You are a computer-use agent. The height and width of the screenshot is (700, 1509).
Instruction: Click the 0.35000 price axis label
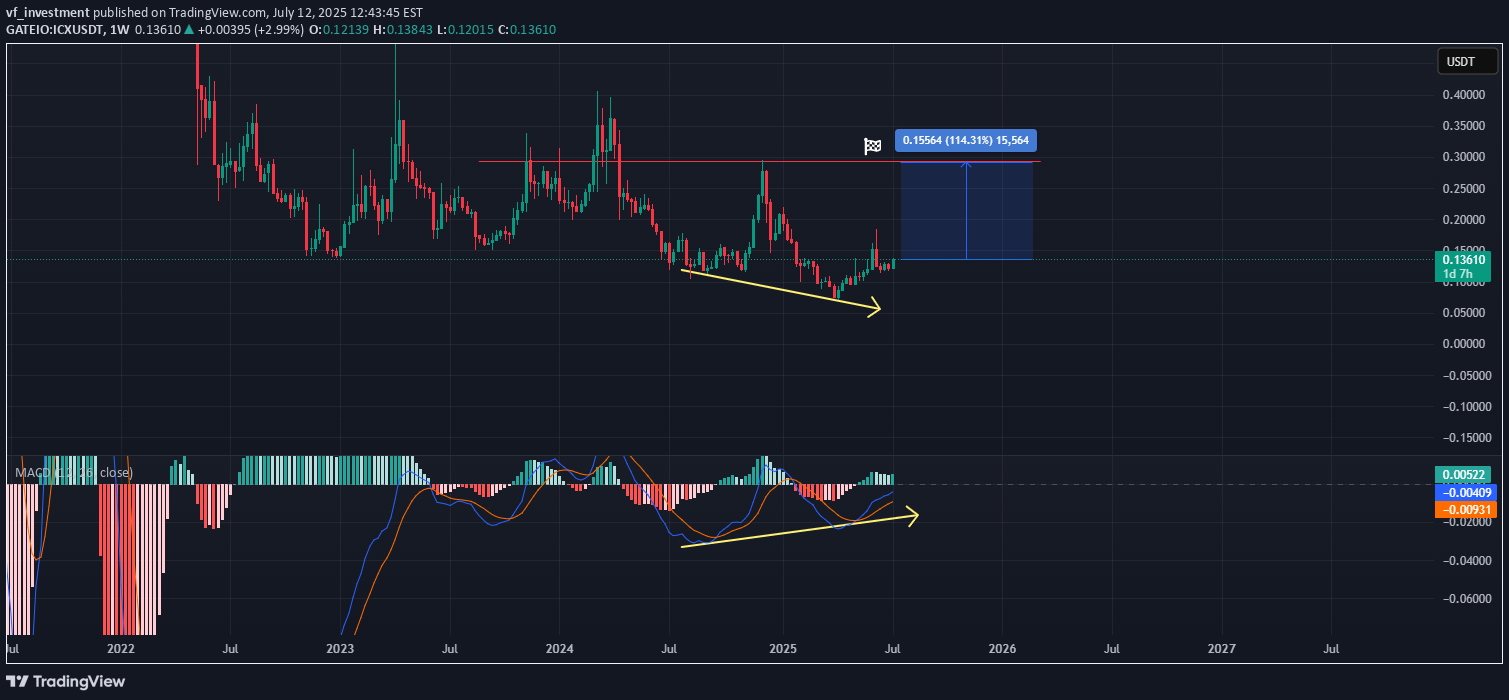click(x=1466, y=126)
